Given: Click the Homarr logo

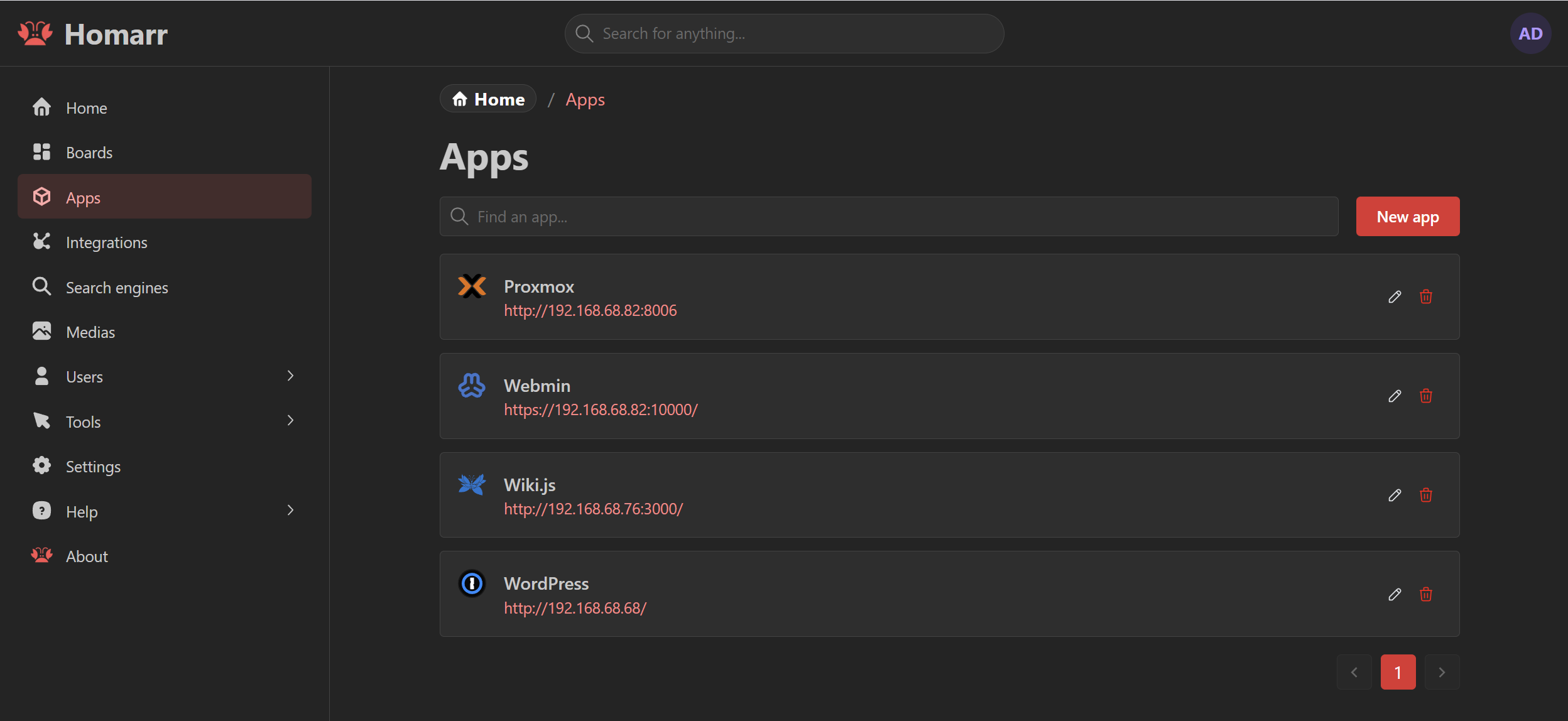Looking at the screenshot, I should point(92,33).
